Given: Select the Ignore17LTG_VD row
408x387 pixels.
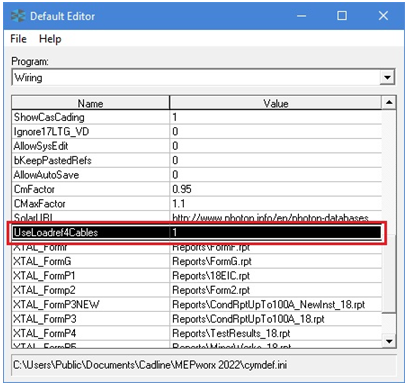Looking at the screenshot, I should coord(197,131).
